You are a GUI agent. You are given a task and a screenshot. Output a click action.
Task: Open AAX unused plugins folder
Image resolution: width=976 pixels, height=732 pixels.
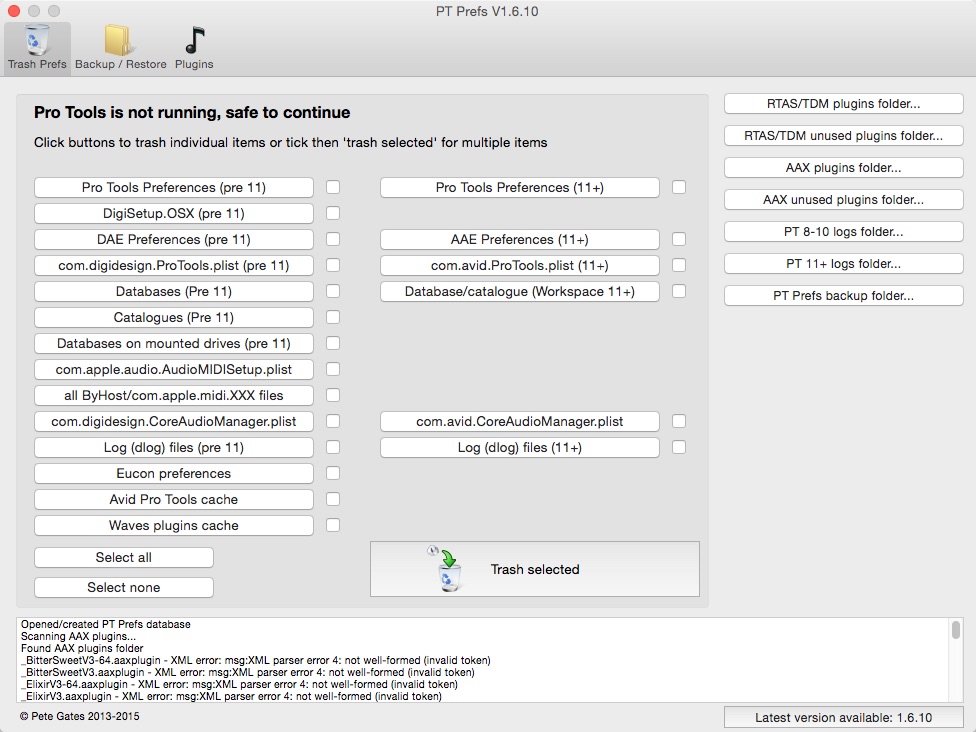tap(843, 200)
